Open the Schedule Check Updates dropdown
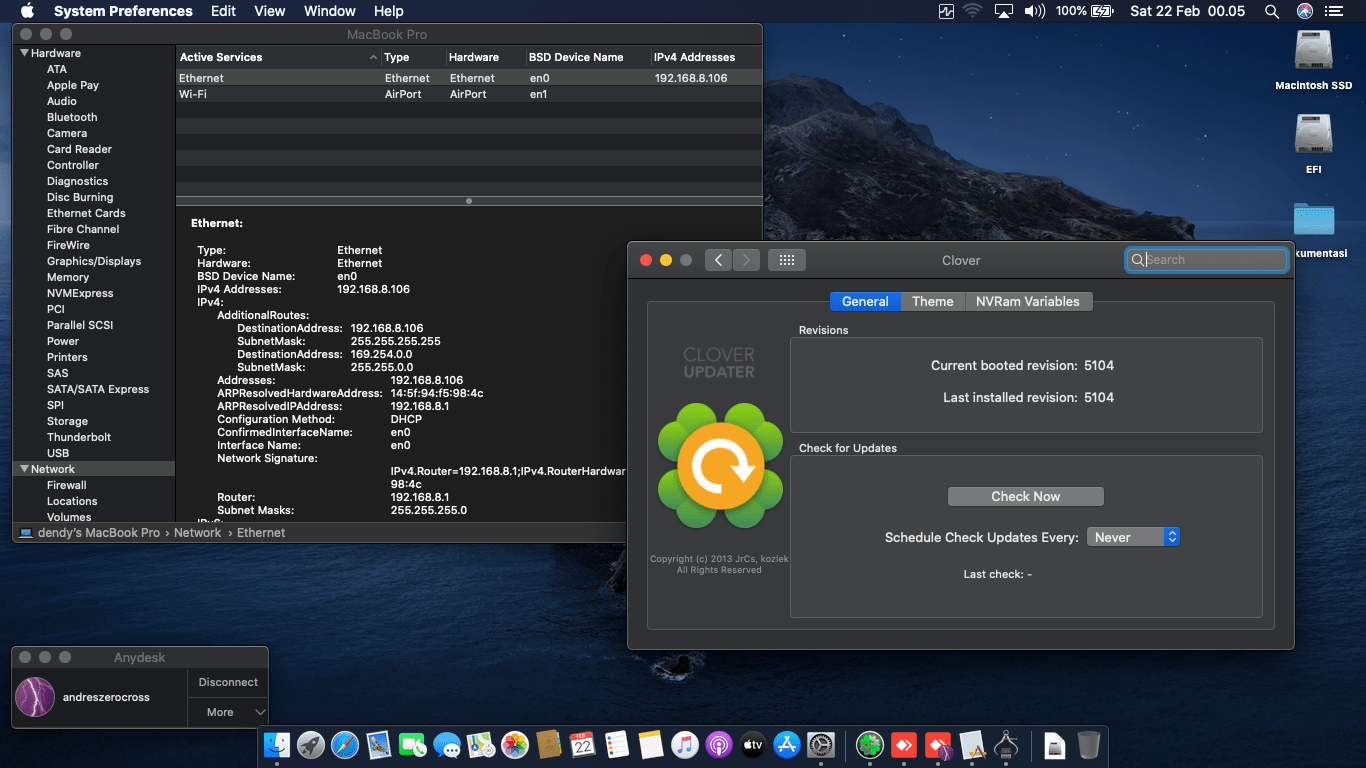The width and height of the screenshot is (1366, 768). click(1133, 537)
